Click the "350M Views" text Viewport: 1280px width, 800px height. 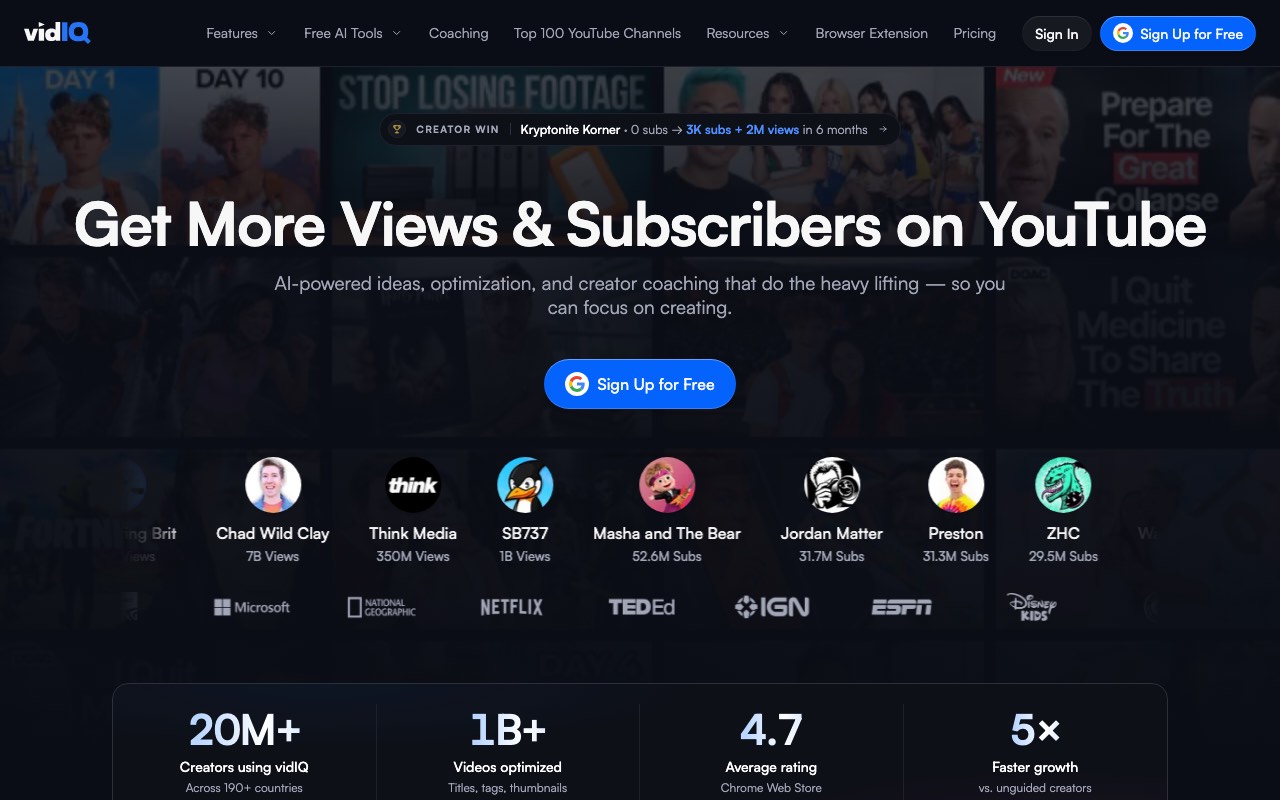(413, 556)
